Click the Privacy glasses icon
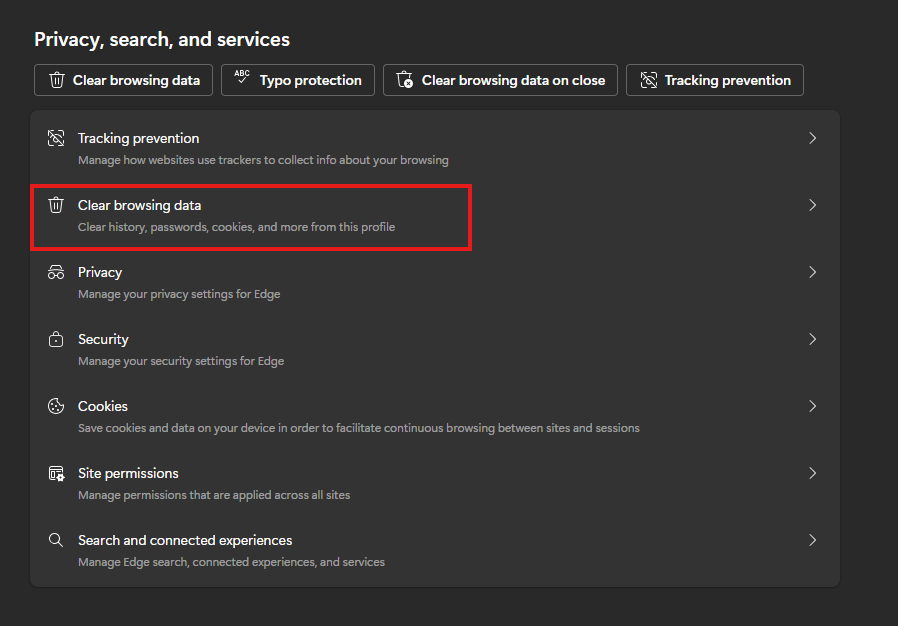Viewport: 898px width, 626px height. pos(57,272)
